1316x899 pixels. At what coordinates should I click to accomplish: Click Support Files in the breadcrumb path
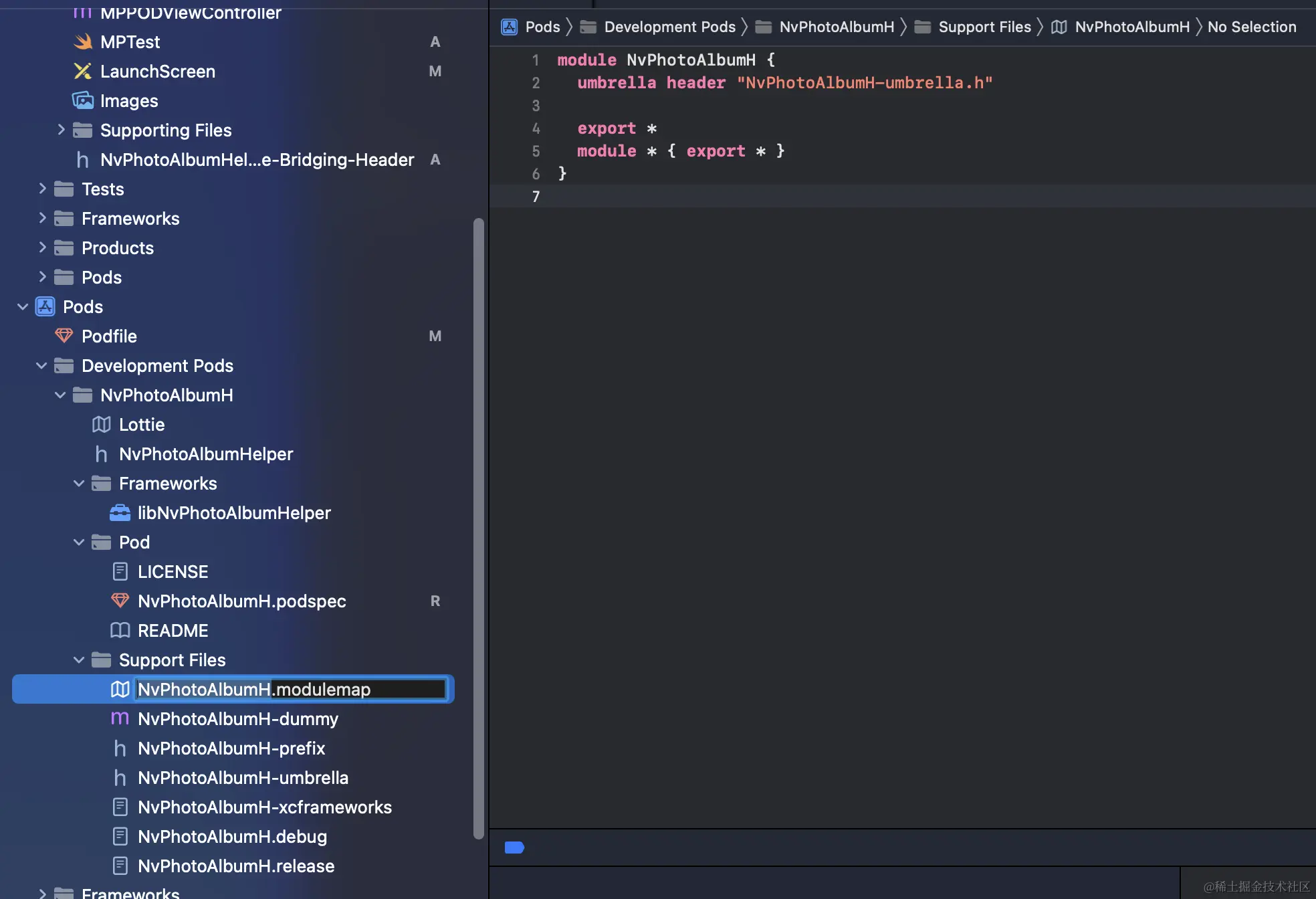(984, 27)
